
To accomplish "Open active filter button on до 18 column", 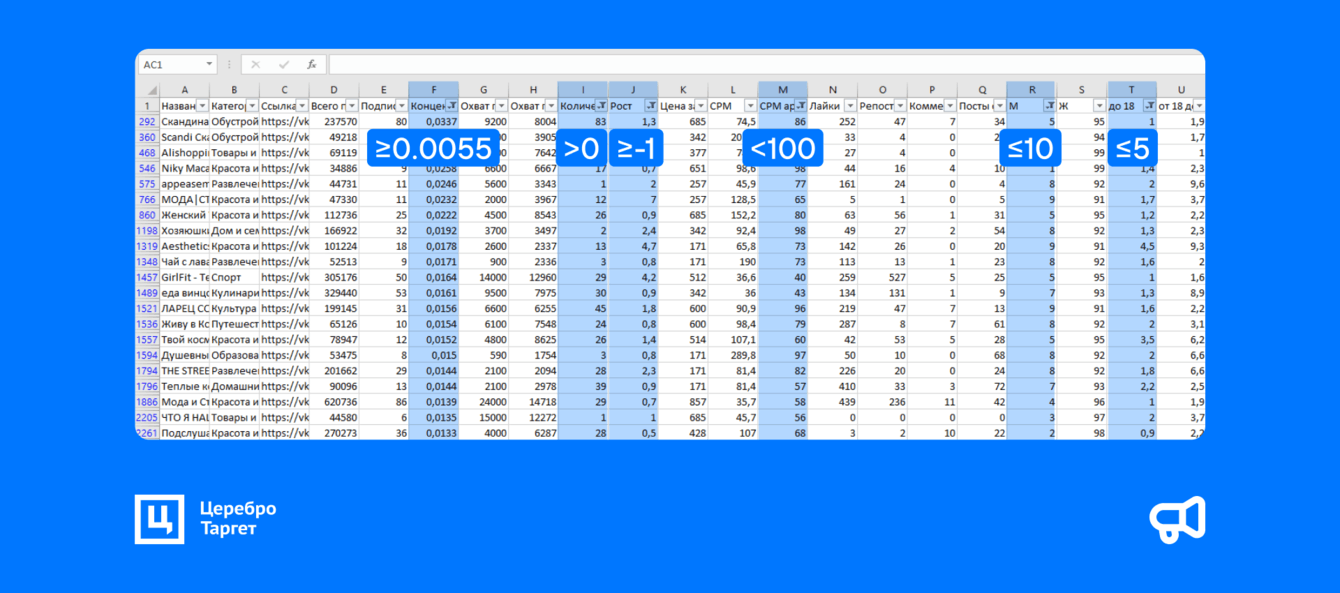I will coord(1149,105).
